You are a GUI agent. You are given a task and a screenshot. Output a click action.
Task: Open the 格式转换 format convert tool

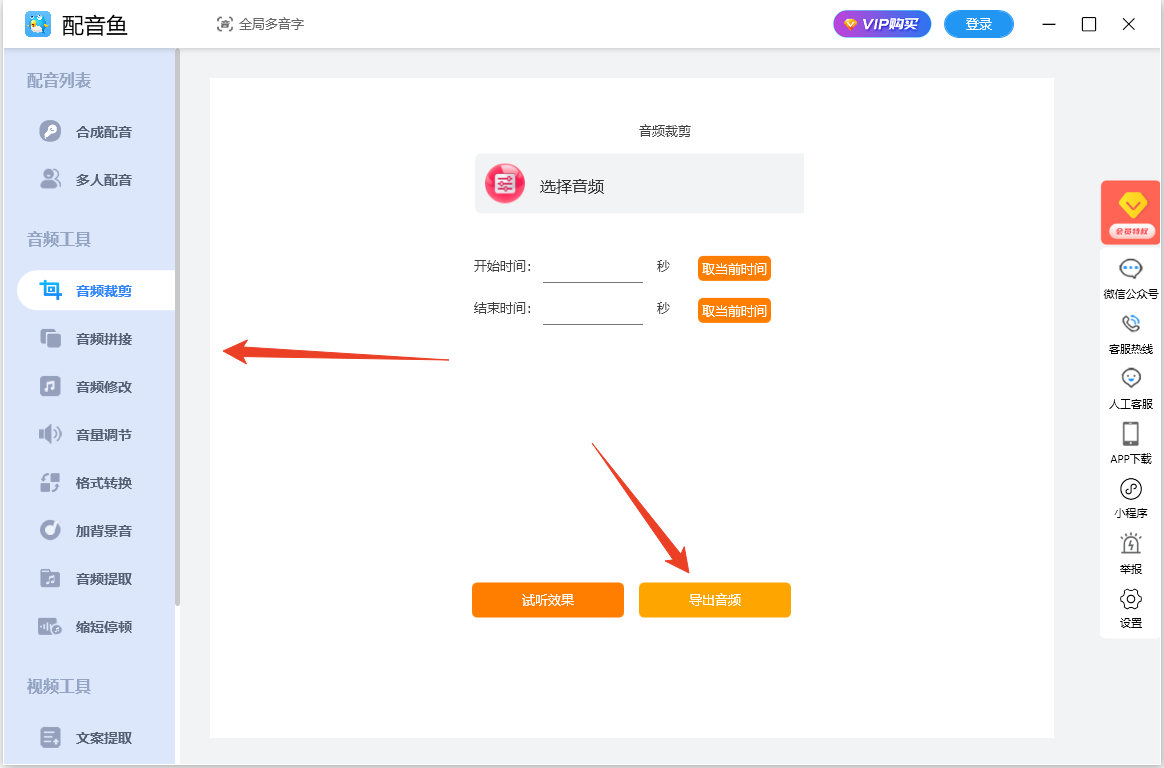click(96, 483)
